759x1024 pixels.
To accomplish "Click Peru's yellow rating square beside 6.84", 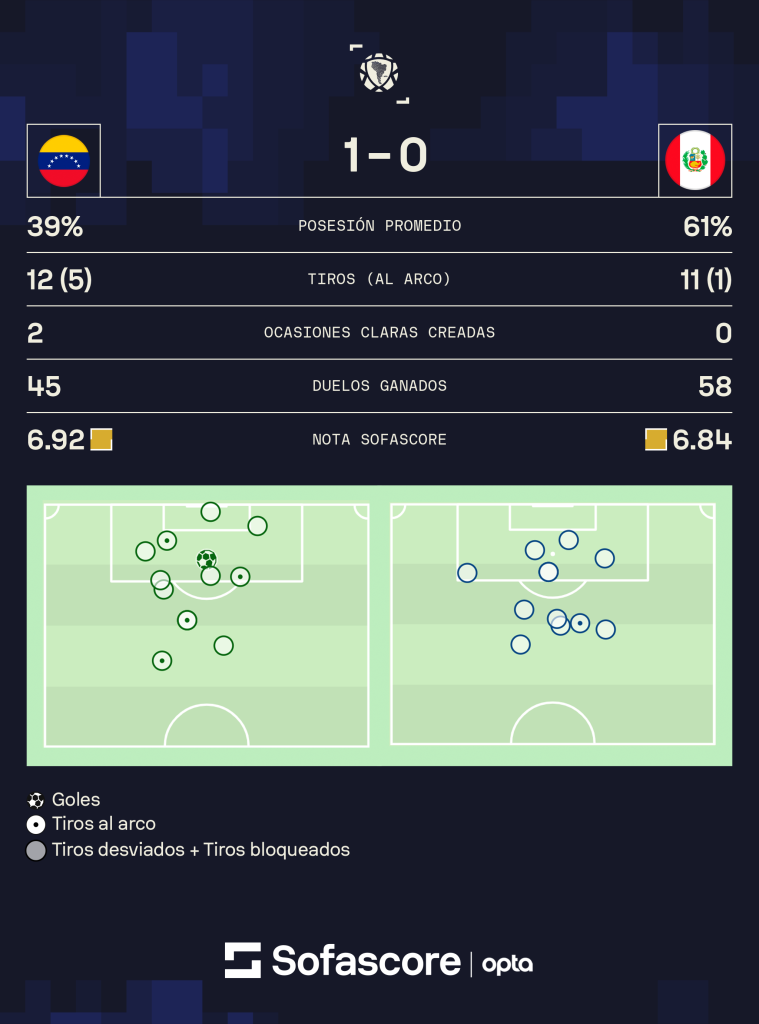I will pos(656,440).
